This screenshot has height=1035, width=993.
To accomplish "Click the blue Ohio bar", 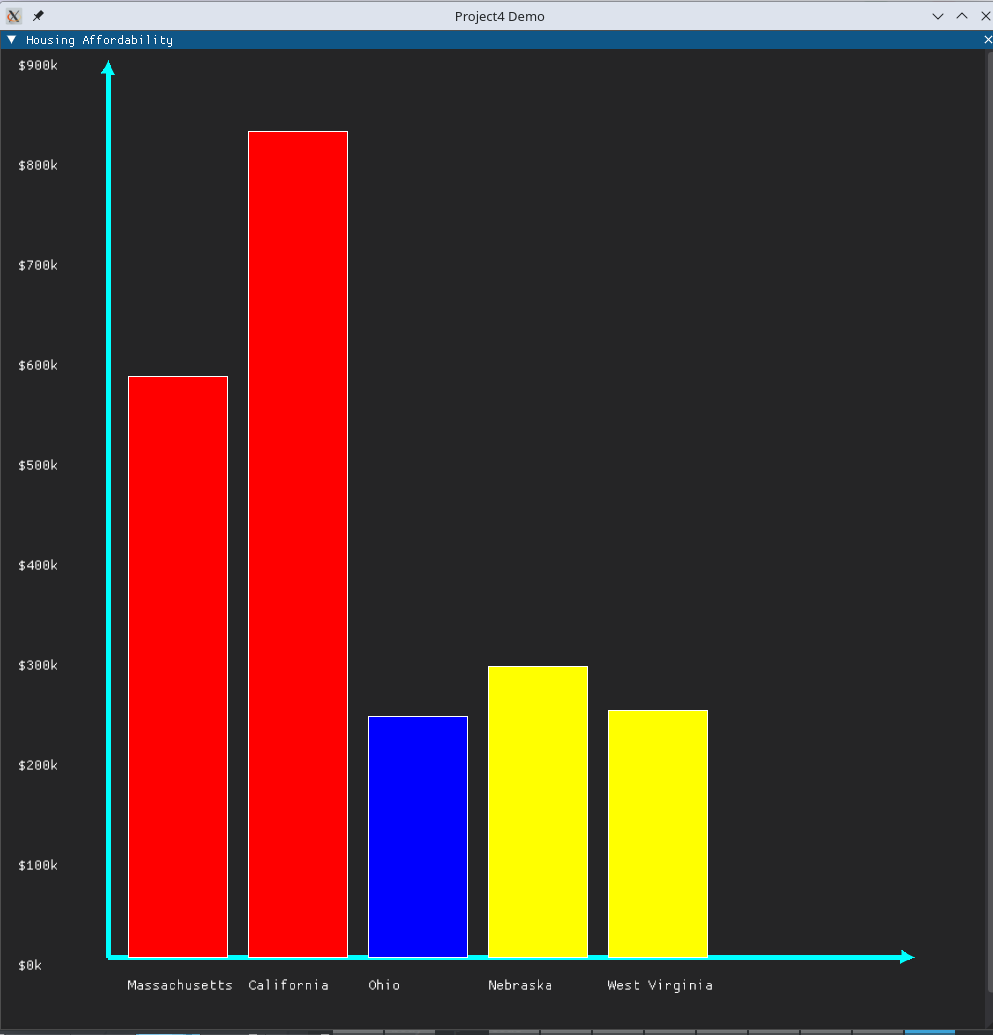I will point(418,836).
